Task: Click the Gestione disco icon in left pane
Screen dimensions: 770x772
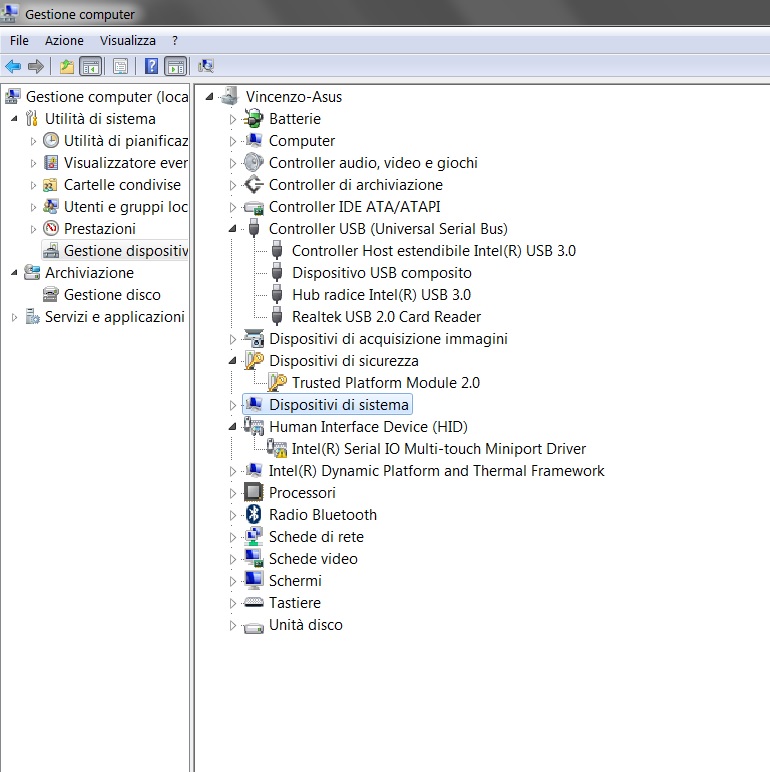Action: tap(51, 294)
